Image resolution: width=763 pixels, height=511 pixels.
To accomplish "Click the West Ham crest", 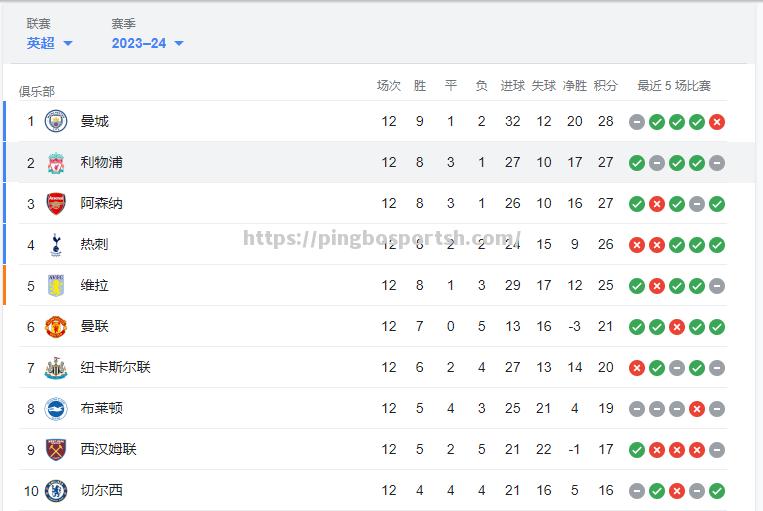I will coord(56,449).
